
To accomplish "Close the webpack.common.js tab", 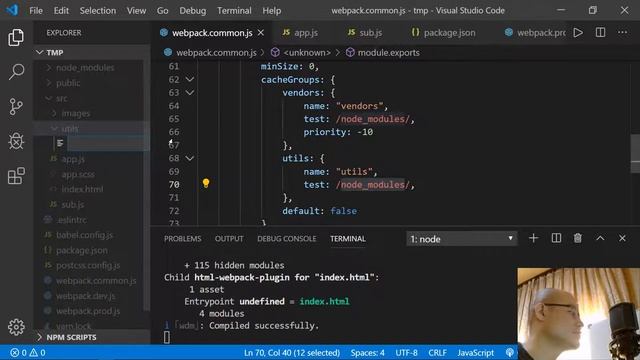I will tap(261, 33).
